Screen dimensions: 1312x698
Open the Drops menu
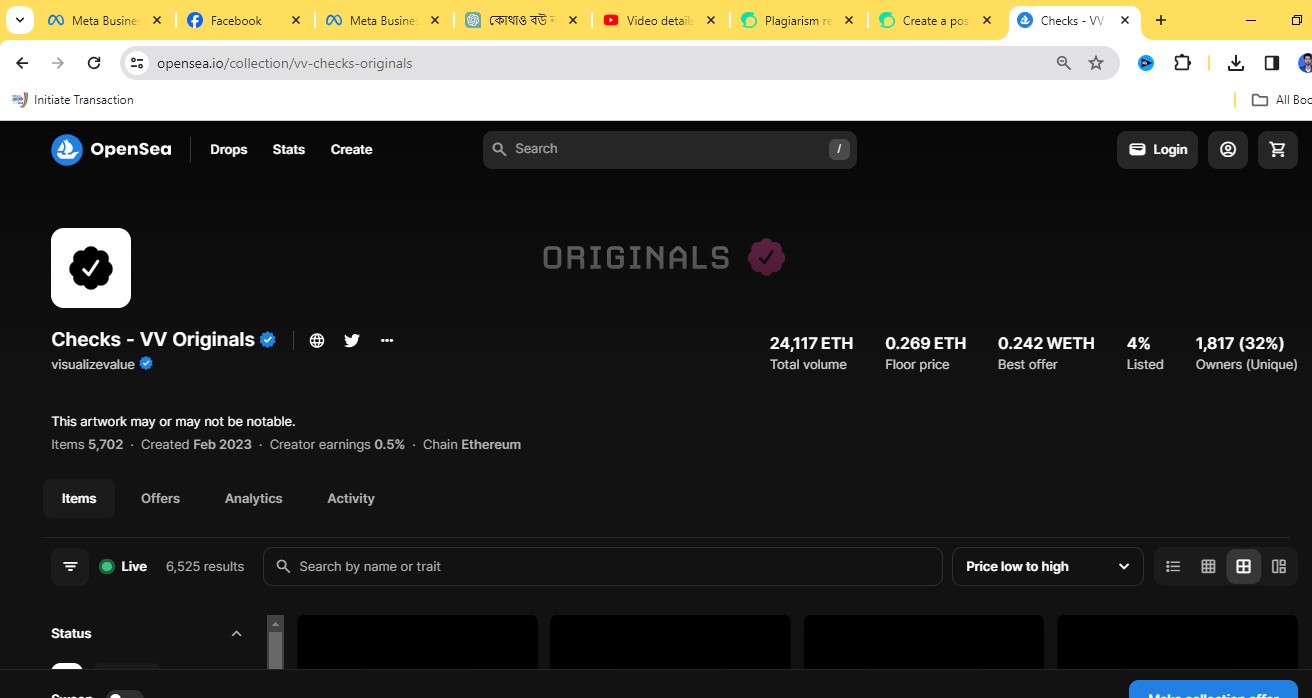coord(228,150)
